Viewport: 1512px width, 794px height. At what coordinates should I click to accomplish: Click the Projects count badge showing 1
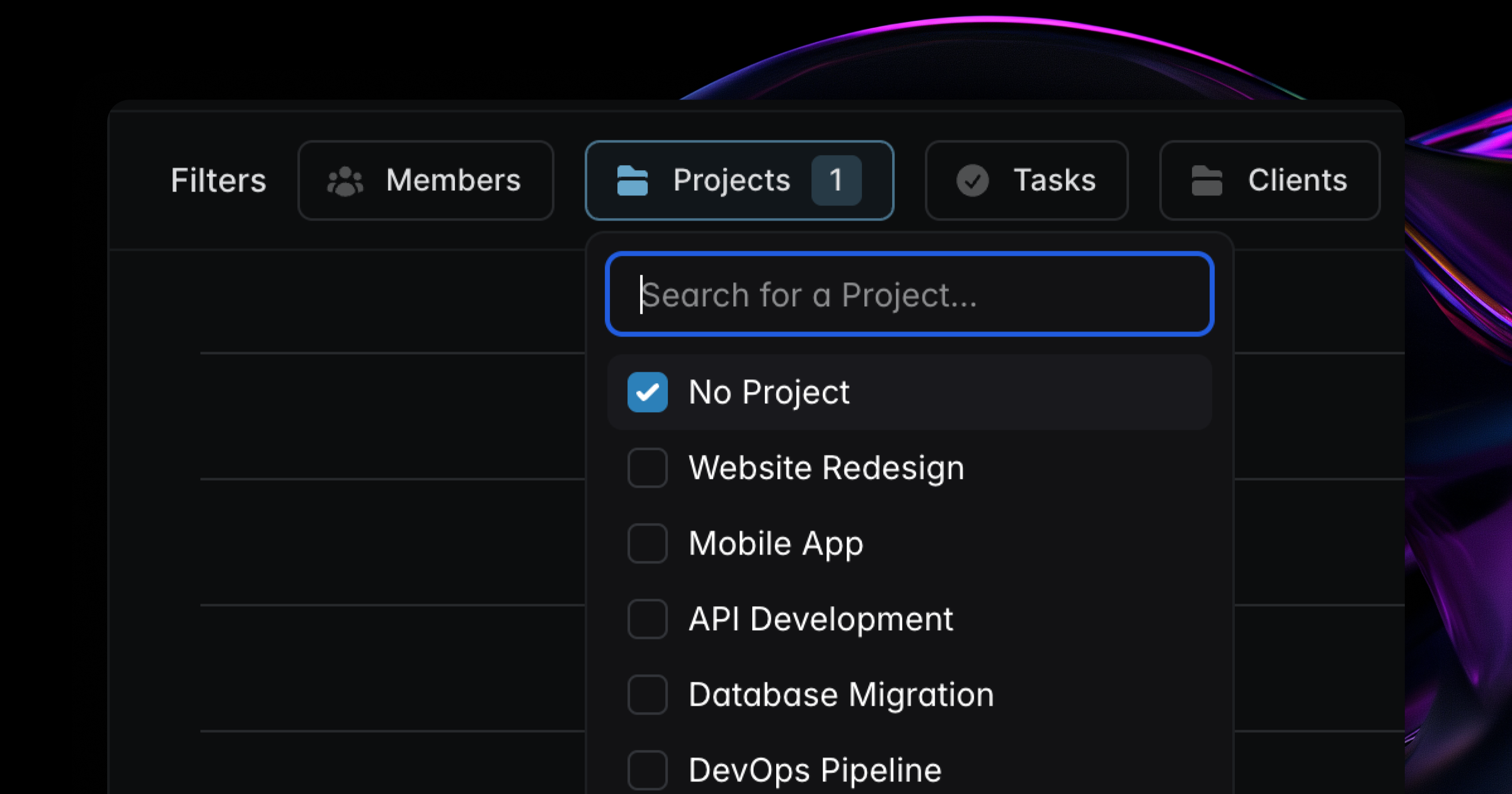(836, 180)
